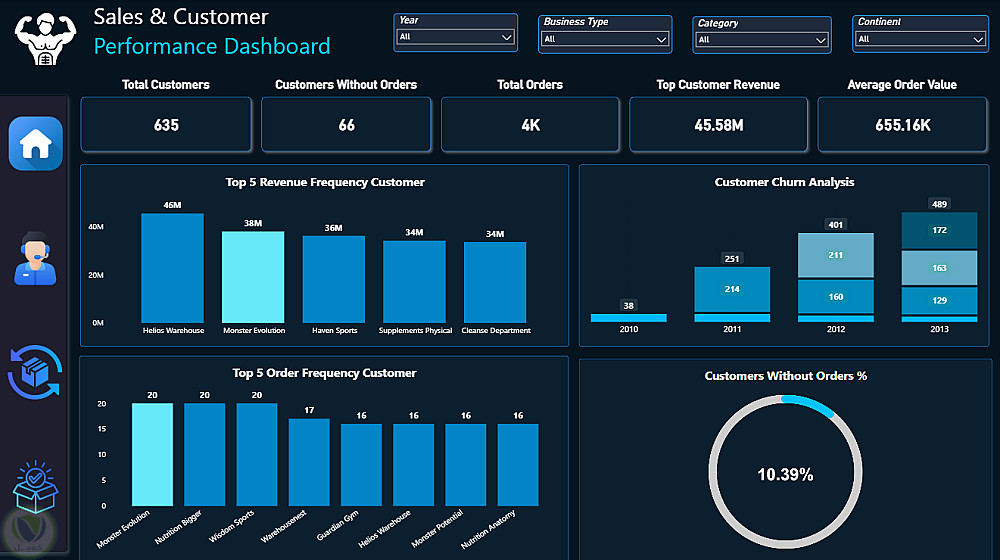Expand the Year filter dropdown
This screenshot has width=1000, height=560.
pyautogui.click(x=455, y=37)
